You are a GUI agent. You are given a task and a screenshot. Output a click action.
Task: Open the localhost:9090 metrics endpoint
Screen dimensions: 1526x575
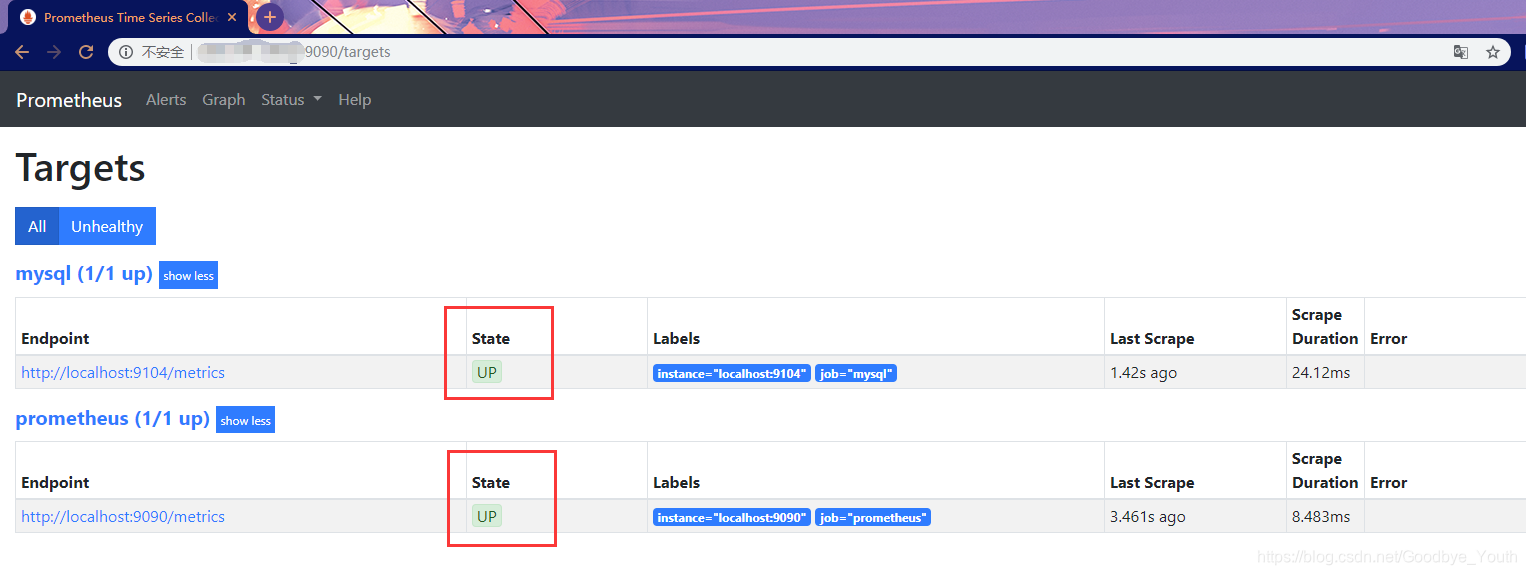(x=123, y=516)
